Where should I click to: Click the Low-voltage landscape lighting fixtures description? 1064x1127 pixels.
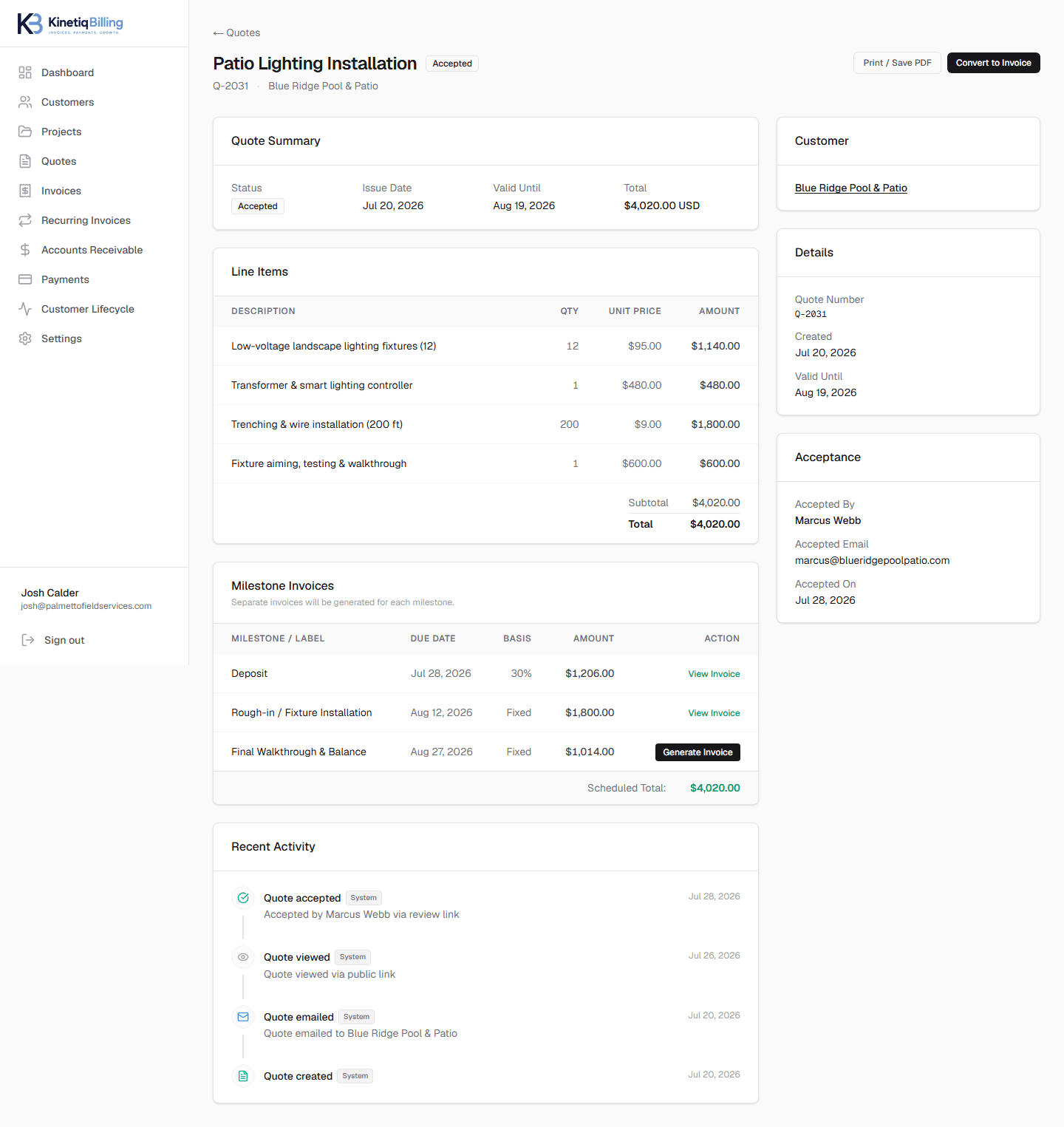point(334,346)
